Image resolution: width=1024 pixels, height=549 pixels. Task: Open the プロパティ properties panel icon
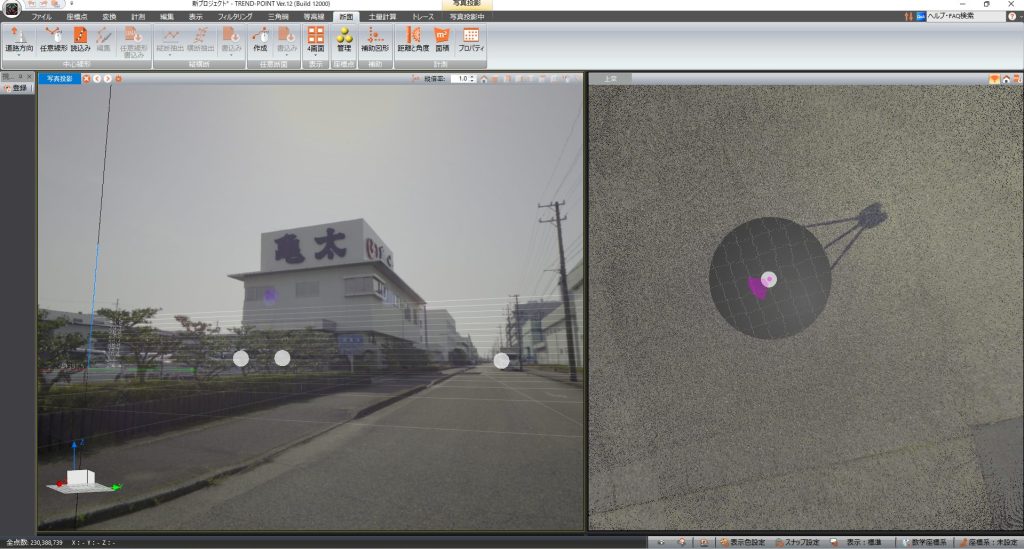point(470,36)
